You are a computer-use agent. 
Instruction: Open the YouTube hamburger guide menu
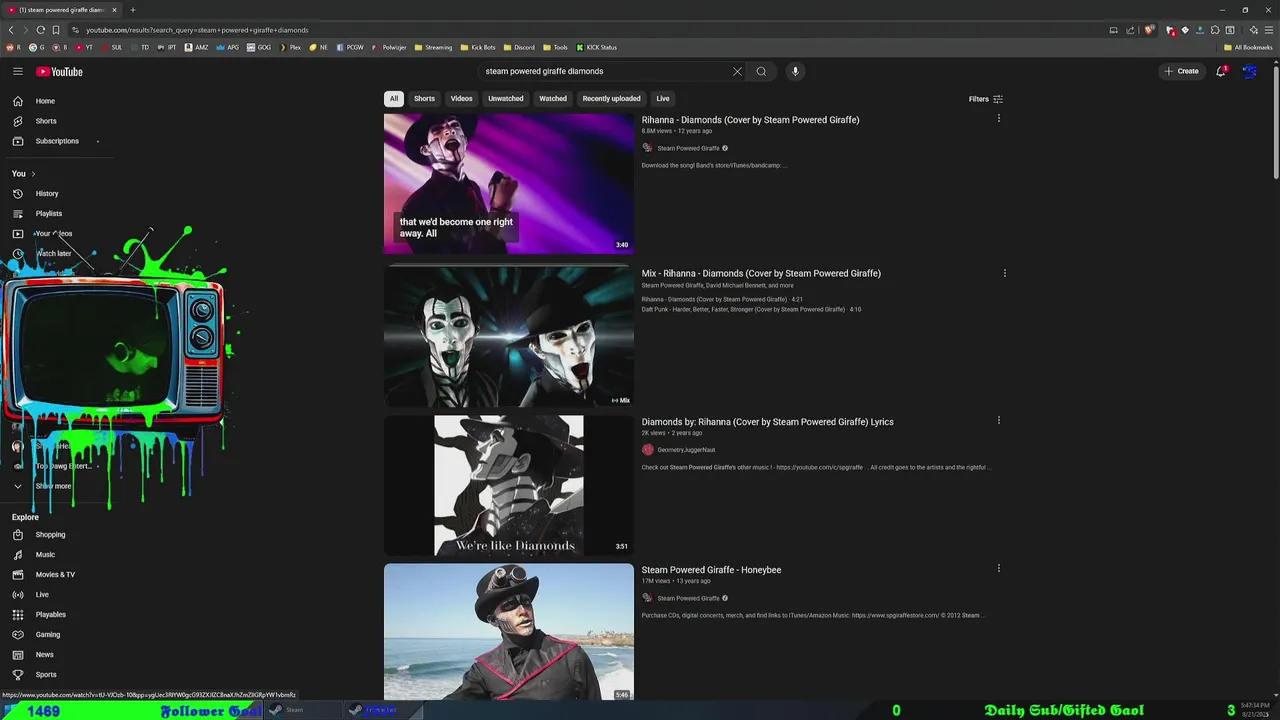click(x=18, y=71)
